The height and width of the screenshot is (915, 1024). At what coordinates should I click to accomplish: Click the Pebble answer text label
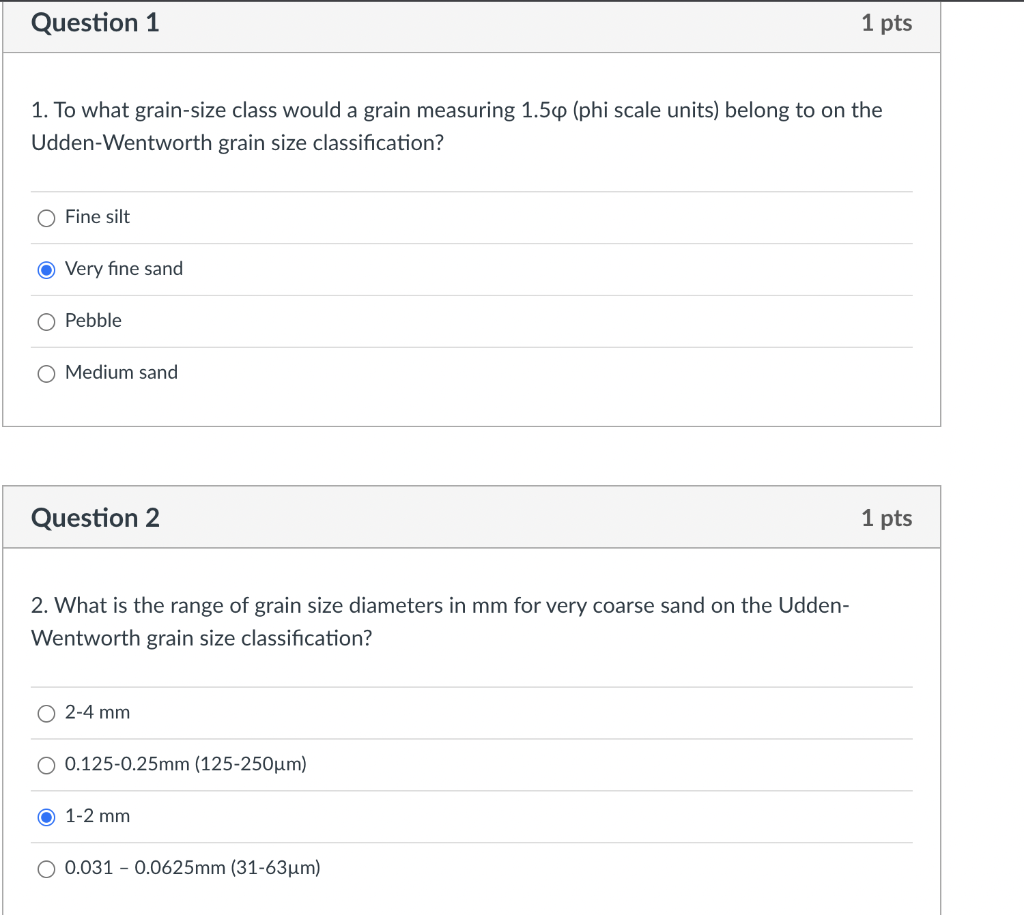[92, 320]
